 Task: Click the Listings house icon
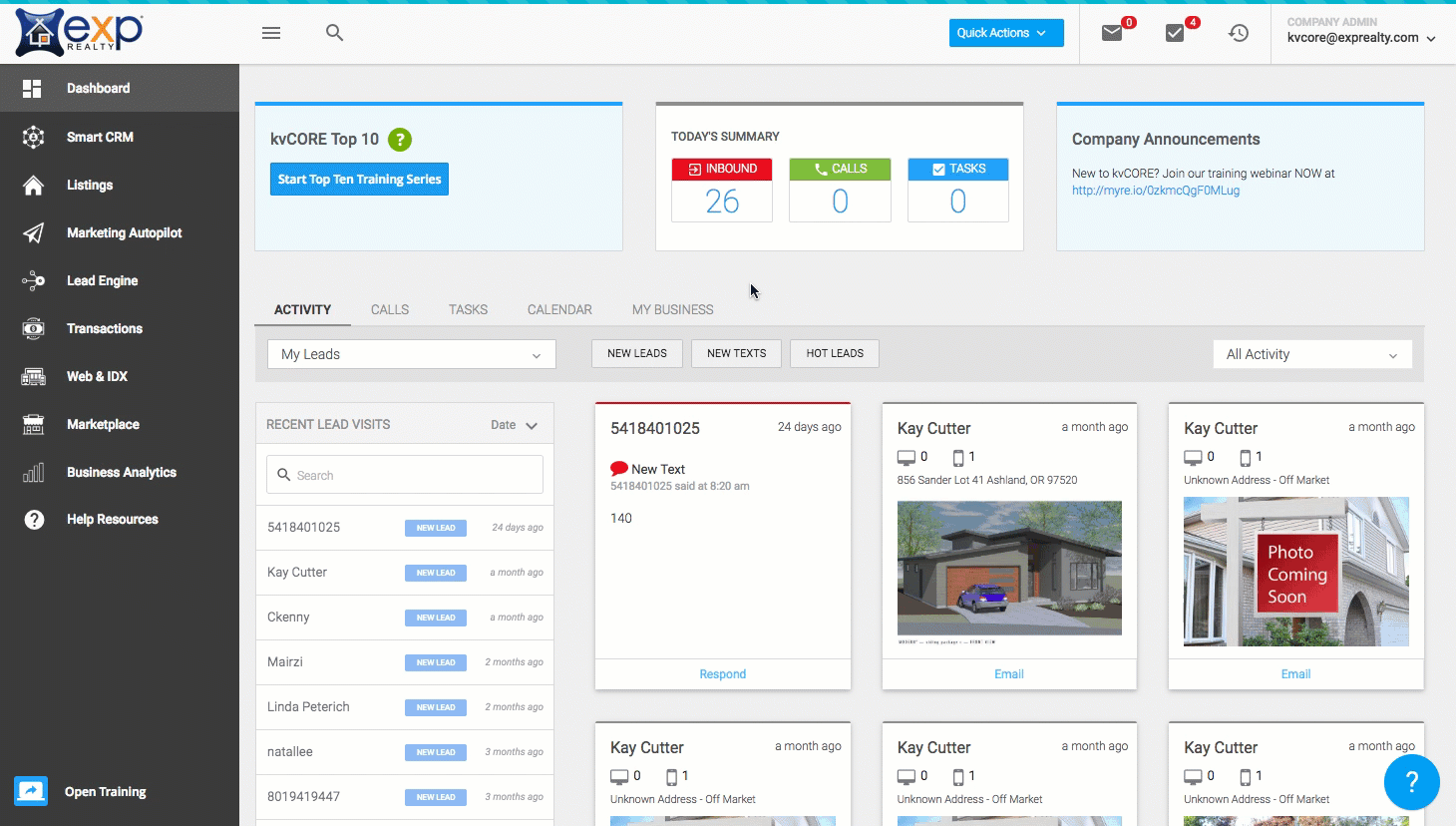pyautogui.click(x=33, y=185)
